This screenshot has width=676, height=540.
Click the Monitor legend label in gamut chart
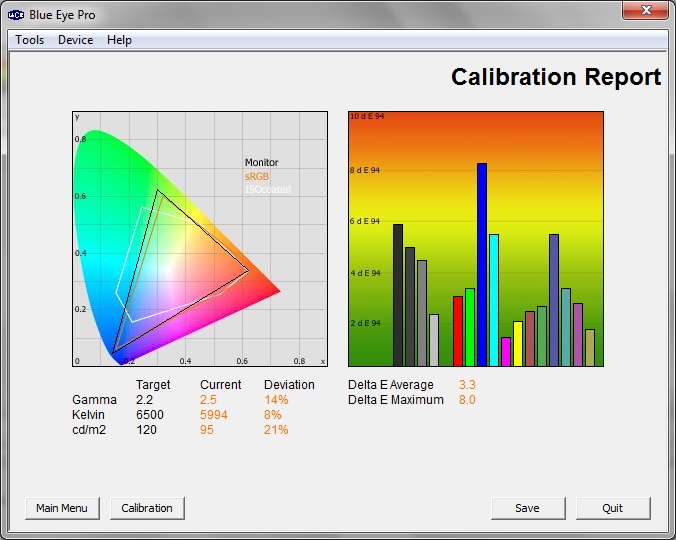pos(261,162)
